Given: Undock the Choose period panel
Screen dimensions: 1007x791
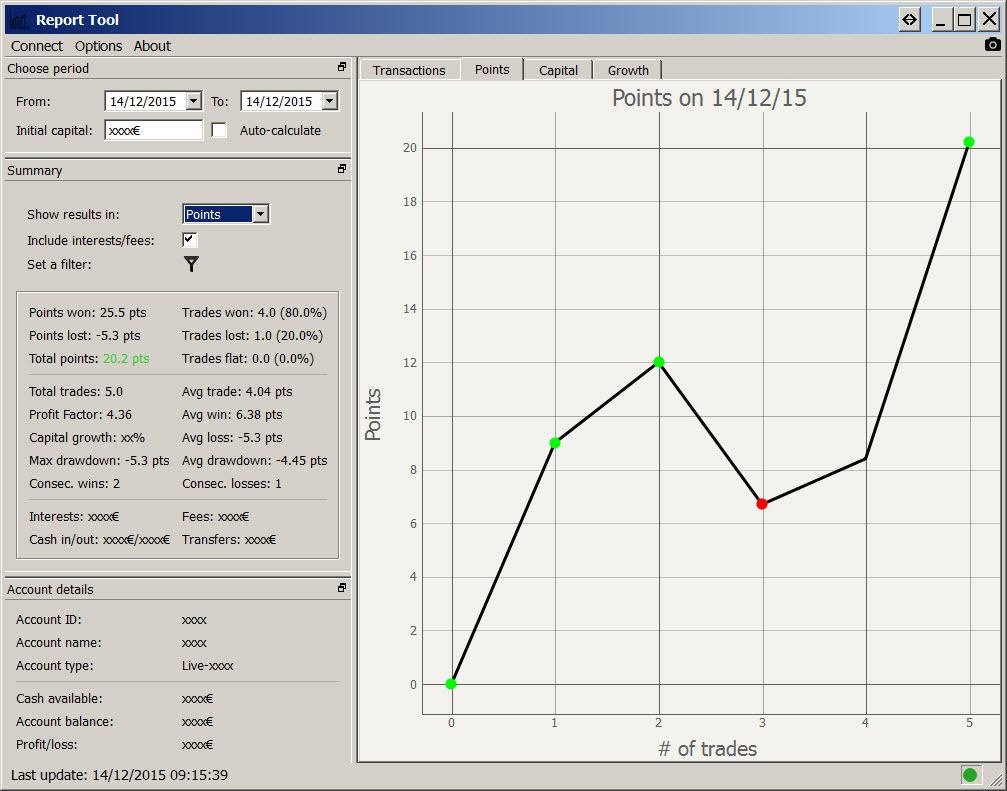Looking at the screenshot, I should pyautogui.click(x=342, y=68).
